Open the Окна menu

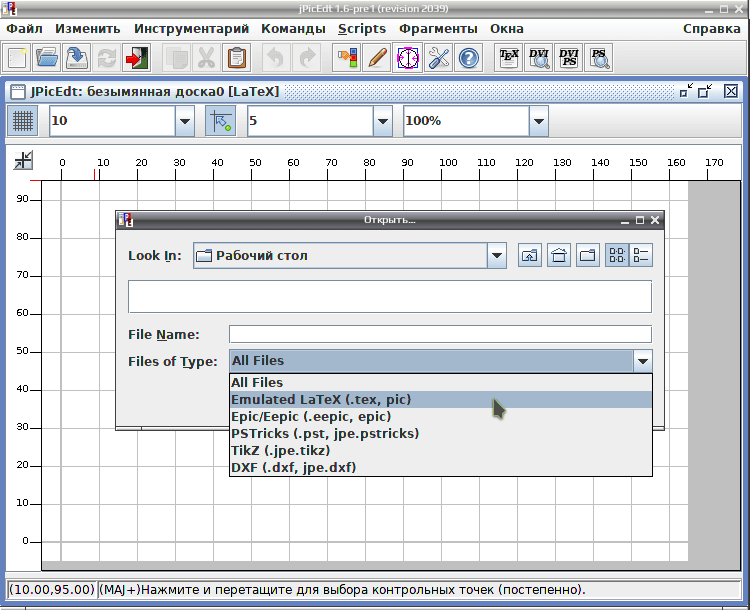tap(507, 29)
